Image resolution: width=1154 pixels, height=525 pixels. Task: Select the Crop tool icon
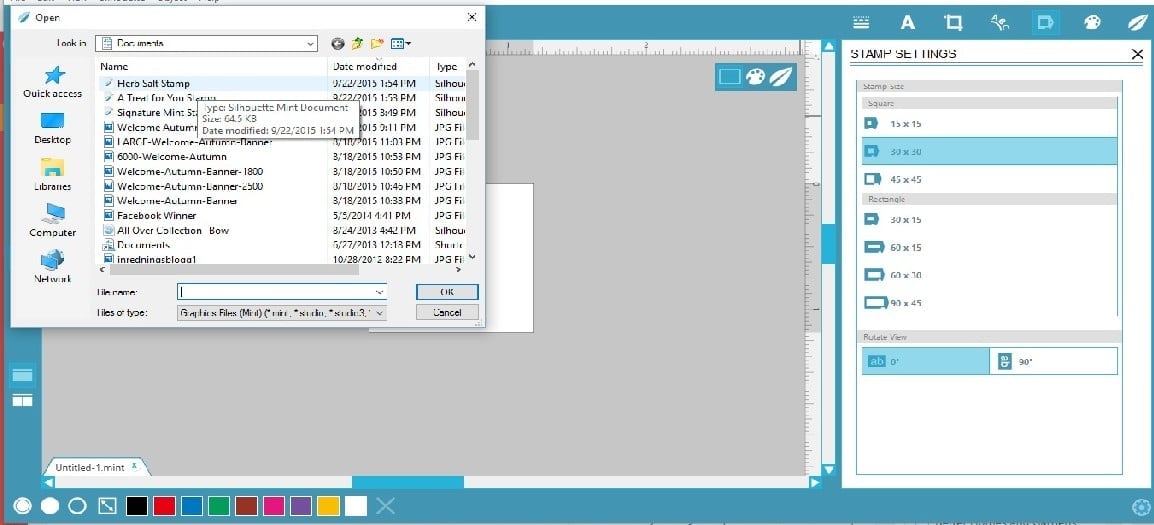pos(953,23)
